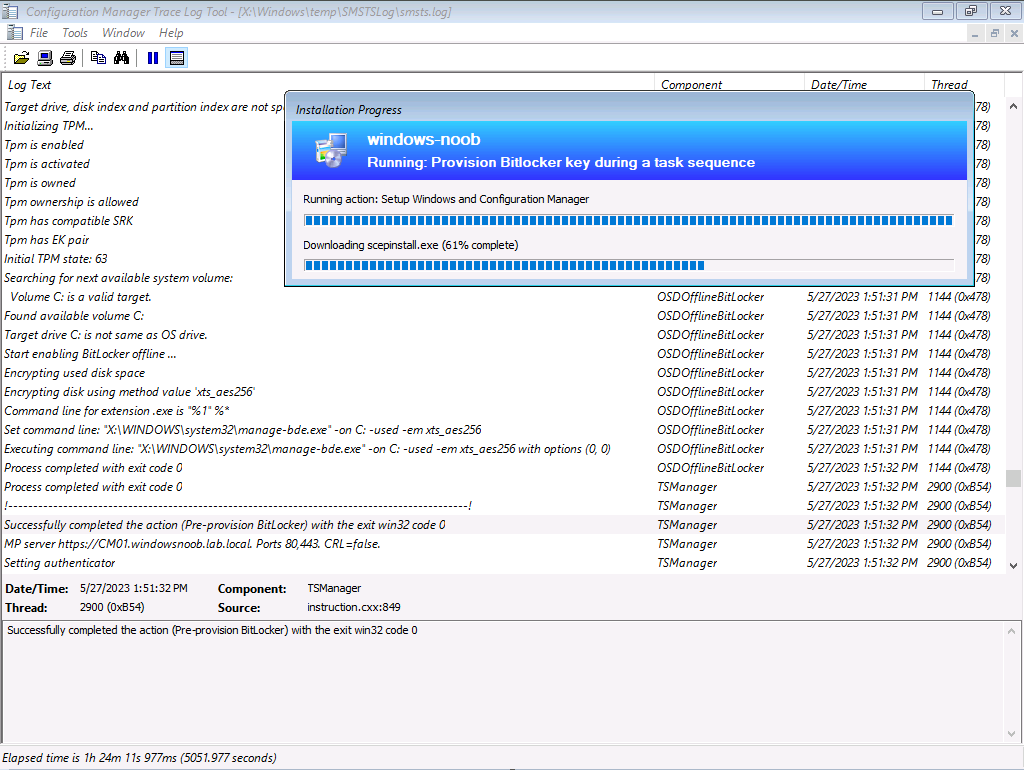Open the Help menu
The width and height of the screenshot is (1024, 770).
point(171,33)
